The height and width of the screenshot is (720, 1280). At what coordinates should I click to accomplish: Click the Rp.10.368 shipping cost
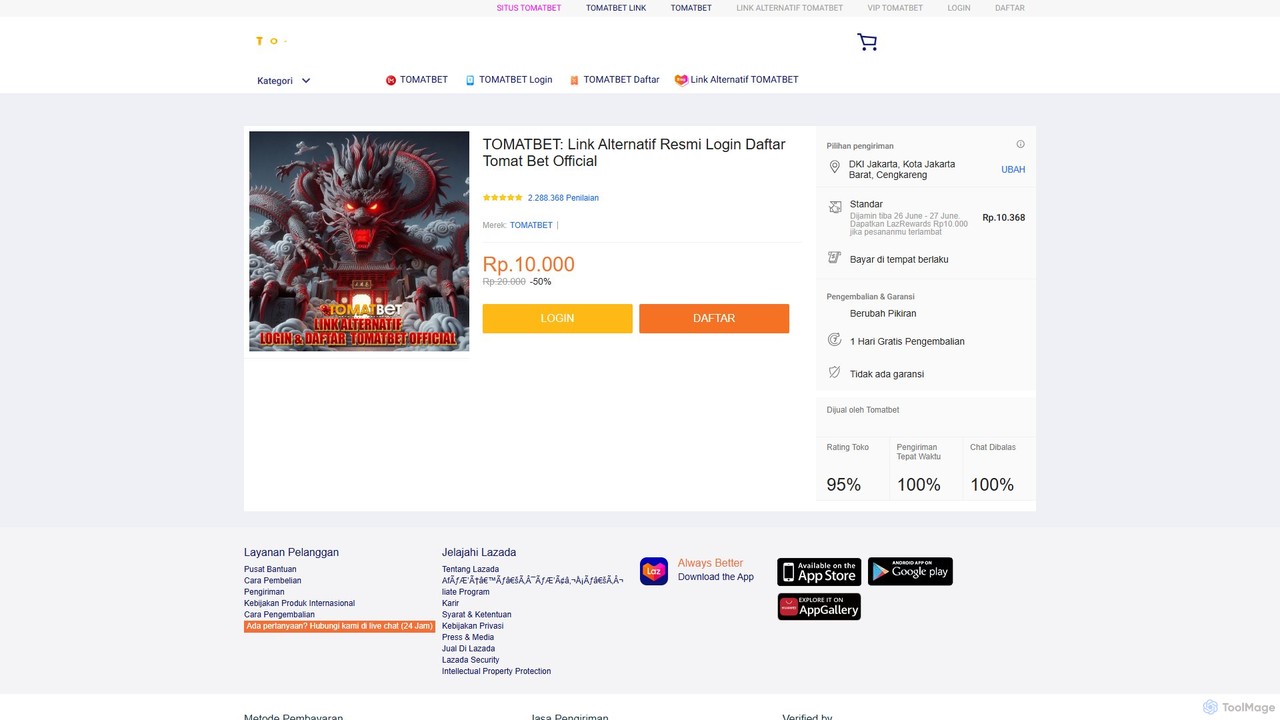click(x=1004, y=218)
